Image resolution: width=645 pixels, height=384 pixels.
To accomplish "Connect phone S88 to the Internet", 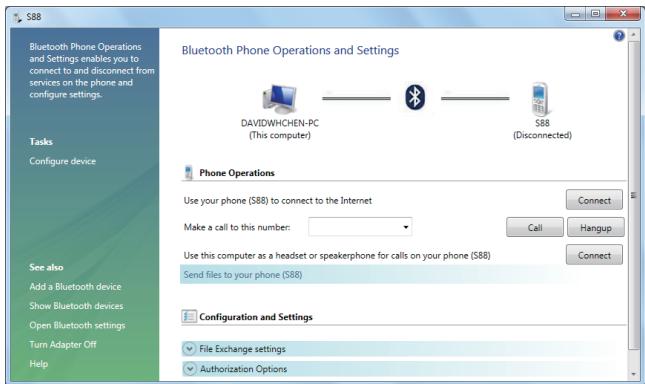I will click(594, 200).
